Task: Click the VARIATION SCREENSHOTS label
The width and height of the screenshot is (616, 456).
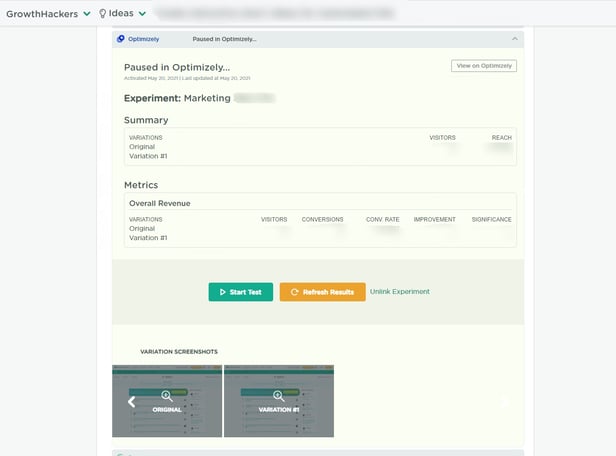Action: point(179,352)
